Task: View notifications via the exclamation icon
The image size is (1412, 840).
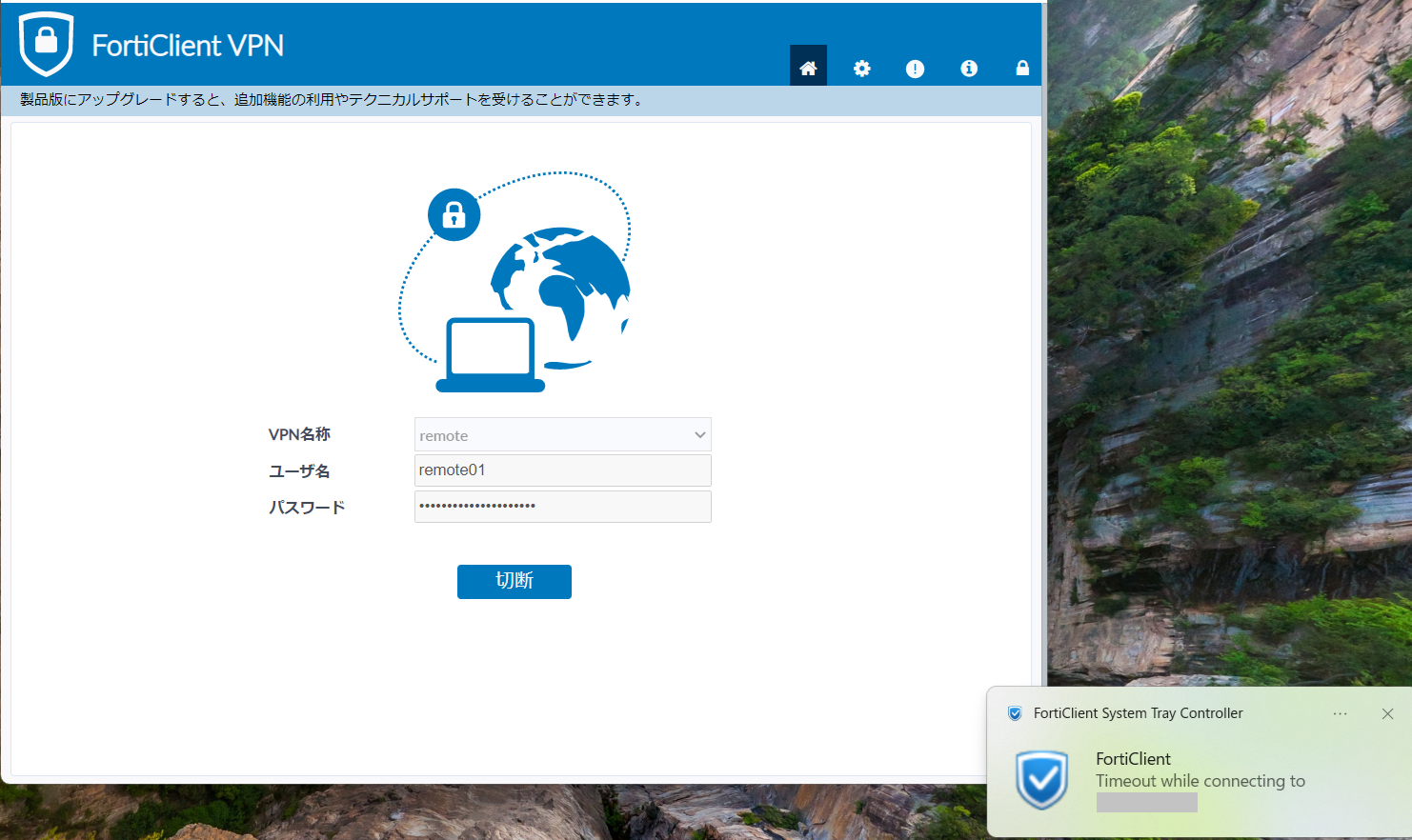Action: coord(915,68)
